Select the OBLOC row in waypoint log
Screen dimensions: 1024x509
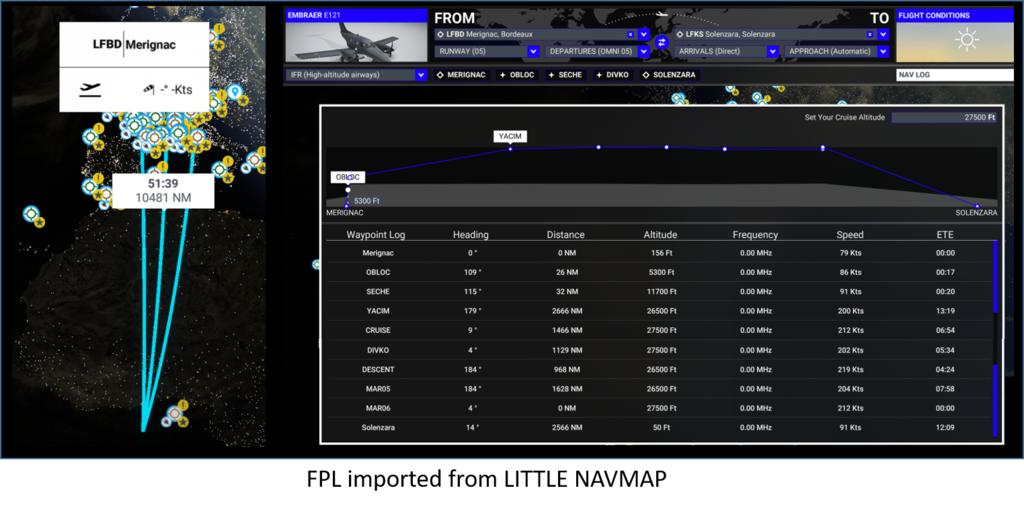click(660, 272)
